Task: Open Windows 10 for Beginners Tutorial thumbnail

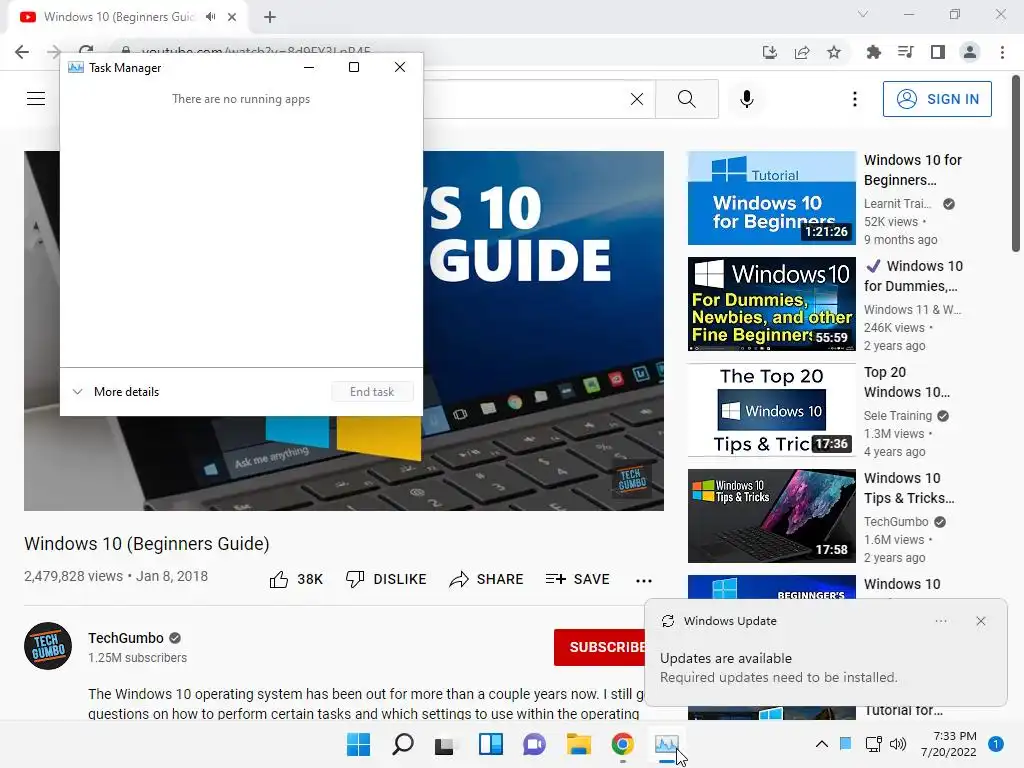Action: coord(771,198)
